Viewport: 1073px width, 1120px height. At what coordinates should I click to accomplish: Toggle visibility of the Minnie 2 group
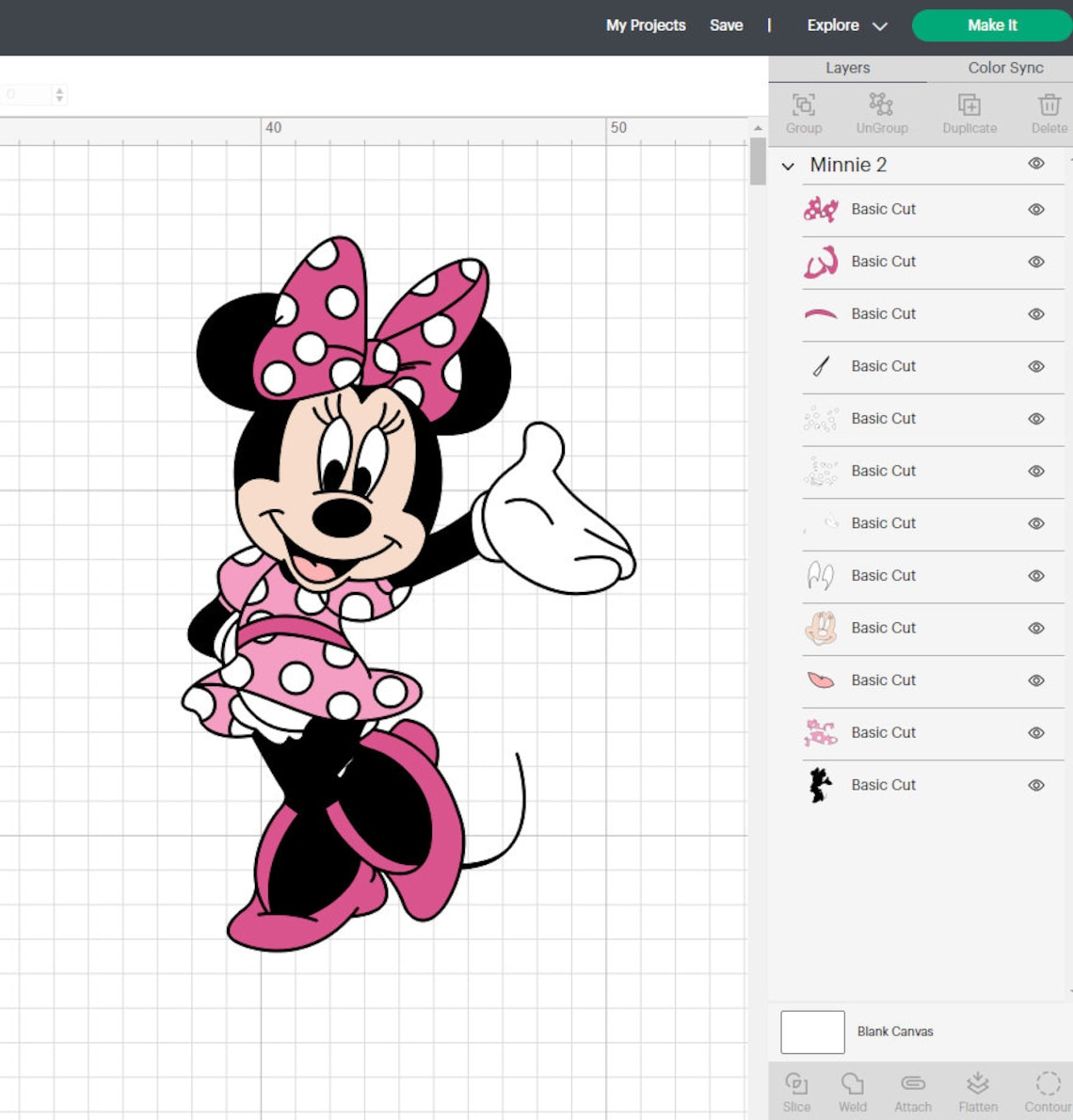[1036, 164]
